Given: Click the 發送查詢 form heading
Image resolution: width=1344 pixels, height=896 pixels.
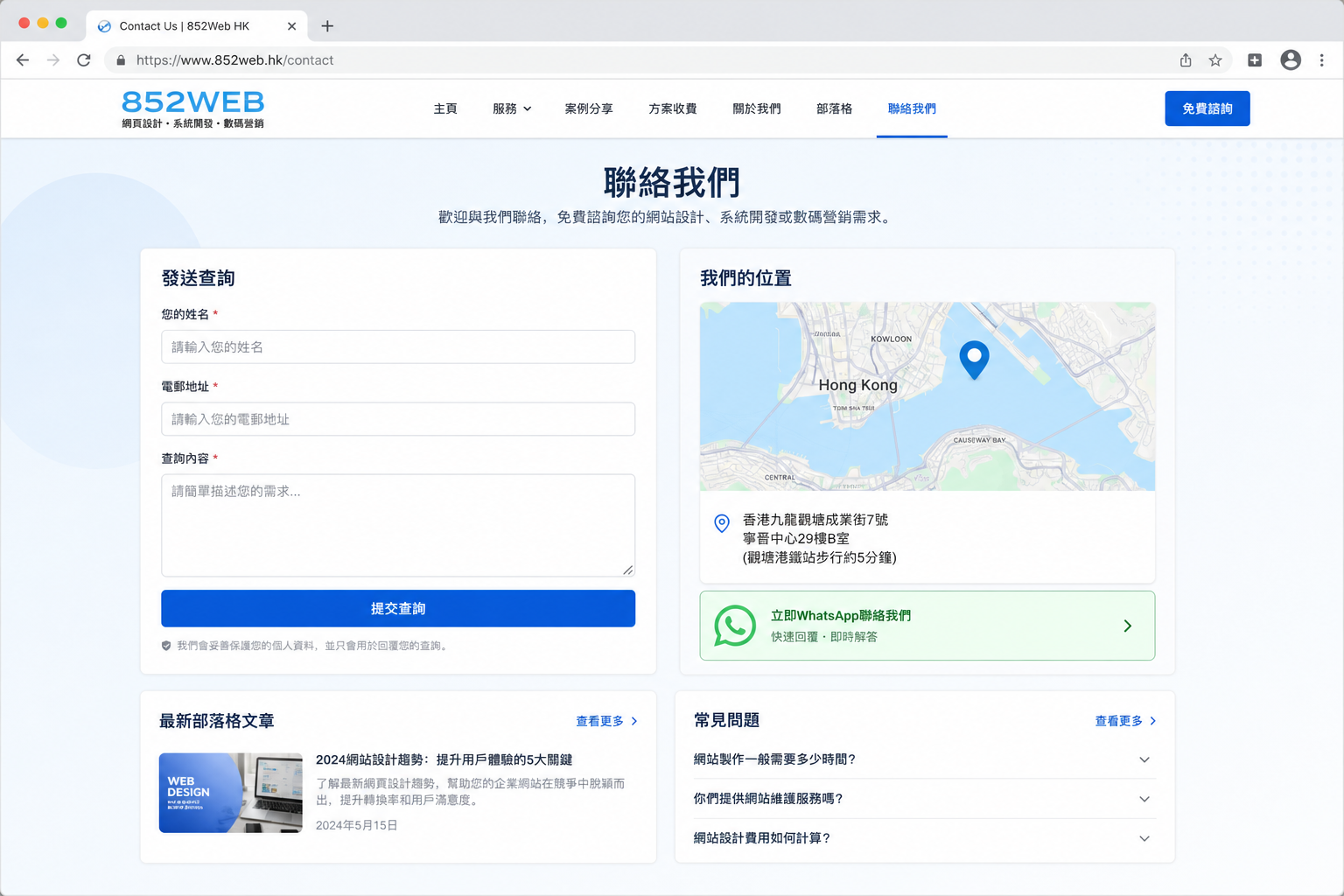Looking at the screenshot, I should point(198,278).
